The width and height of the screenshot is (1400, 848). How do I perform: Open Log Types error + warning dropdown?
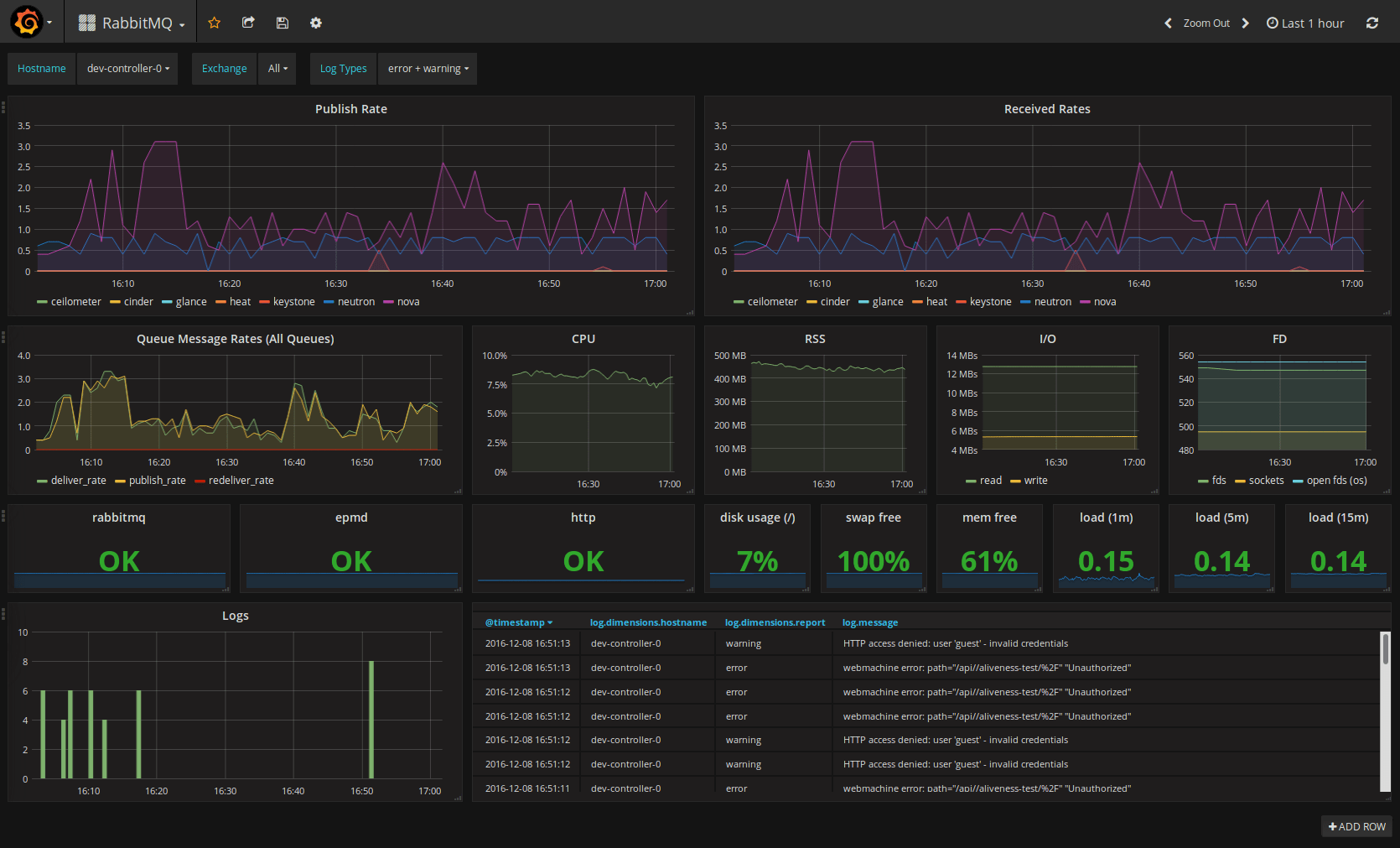coord(428,69)
